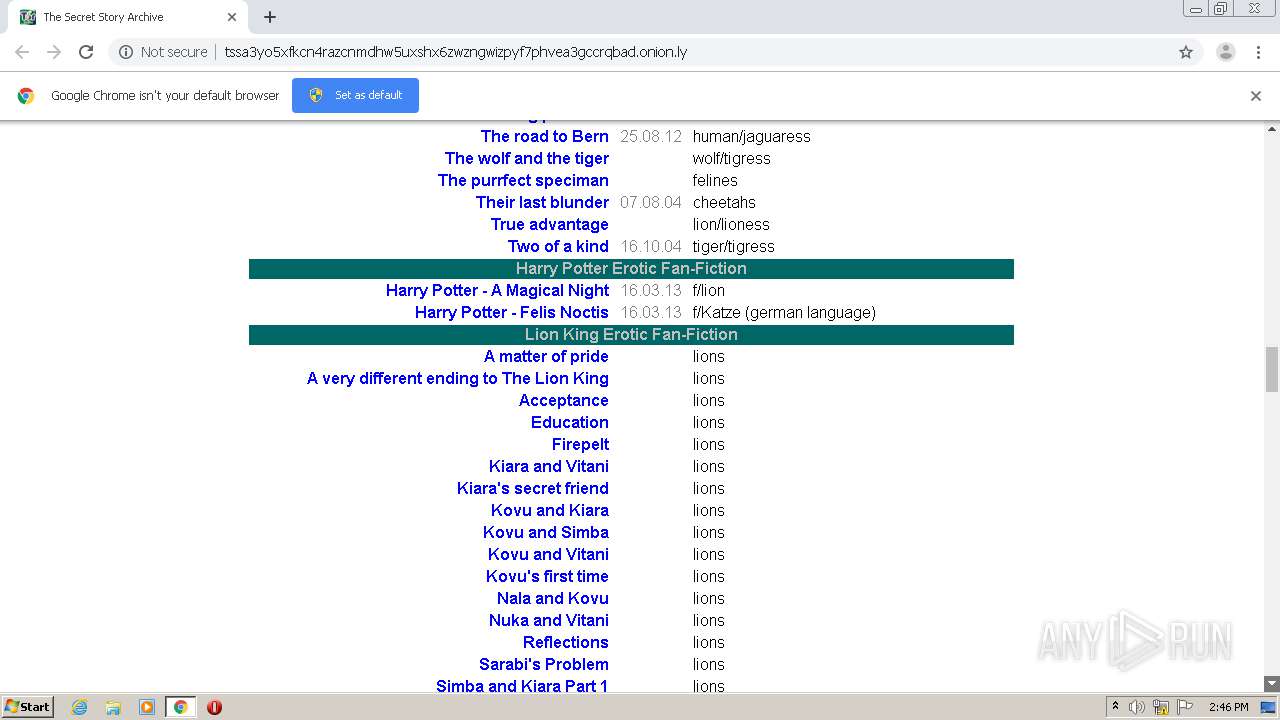
Task: Open Action Center flag icon
Action: [1183, 707]
